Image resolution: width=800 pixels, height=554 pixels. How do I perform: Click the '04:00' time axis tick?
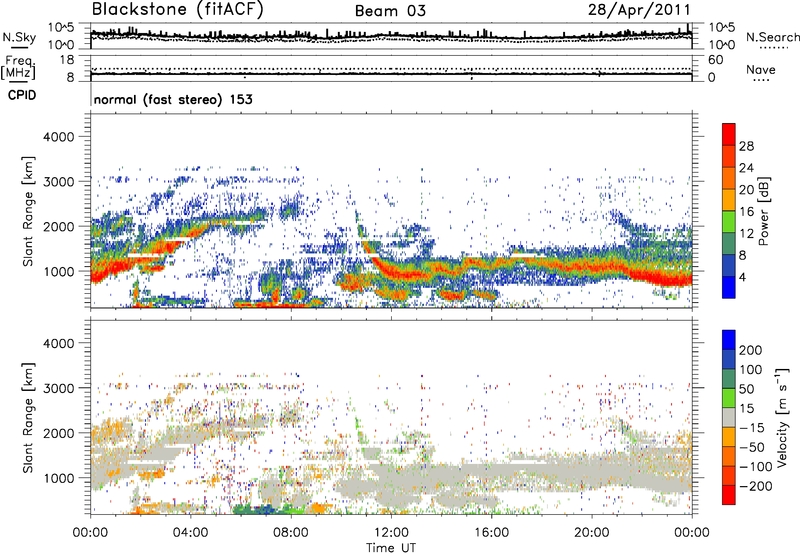[191, 533]
